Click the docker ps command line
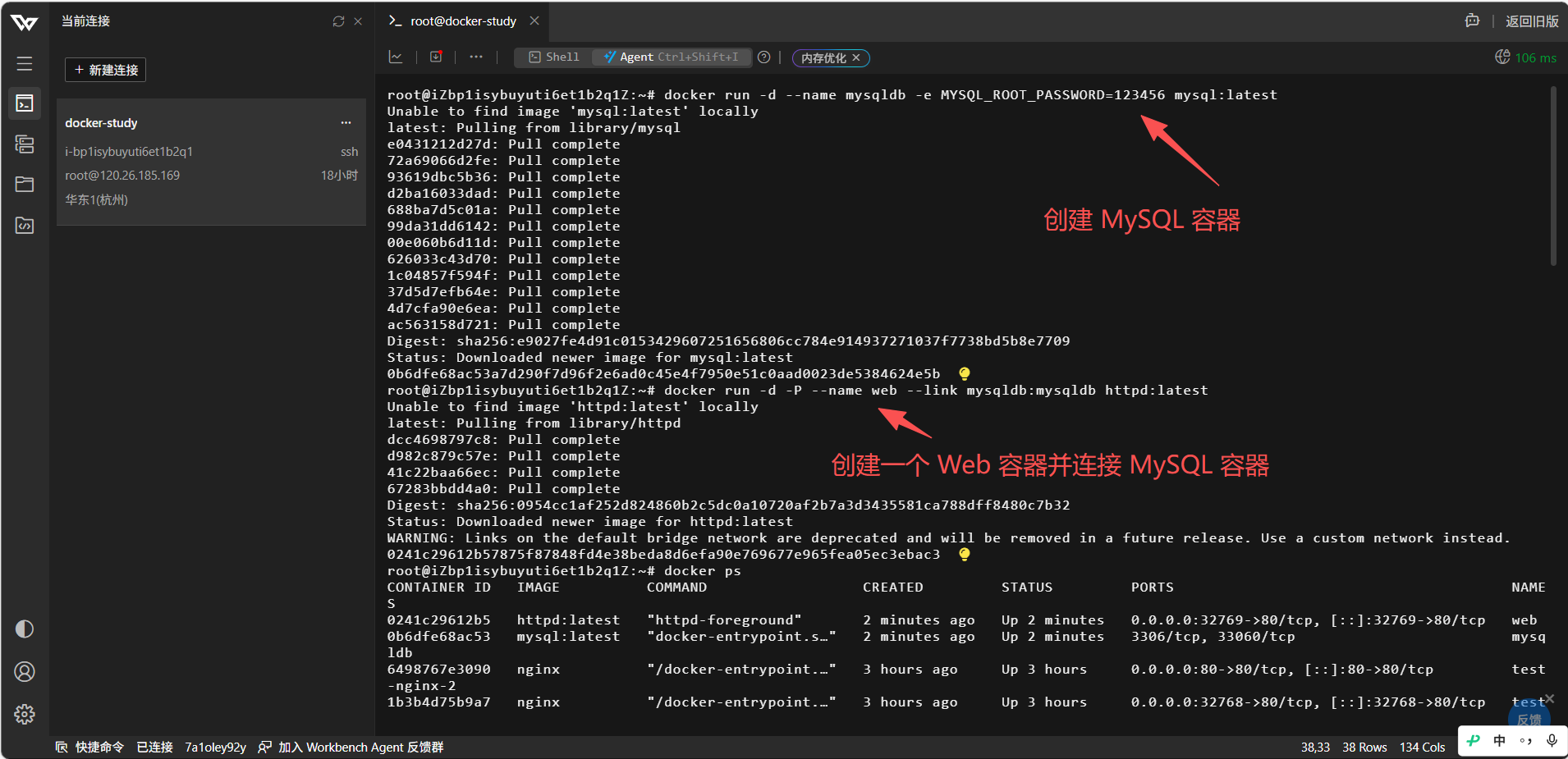 [564, 571]
